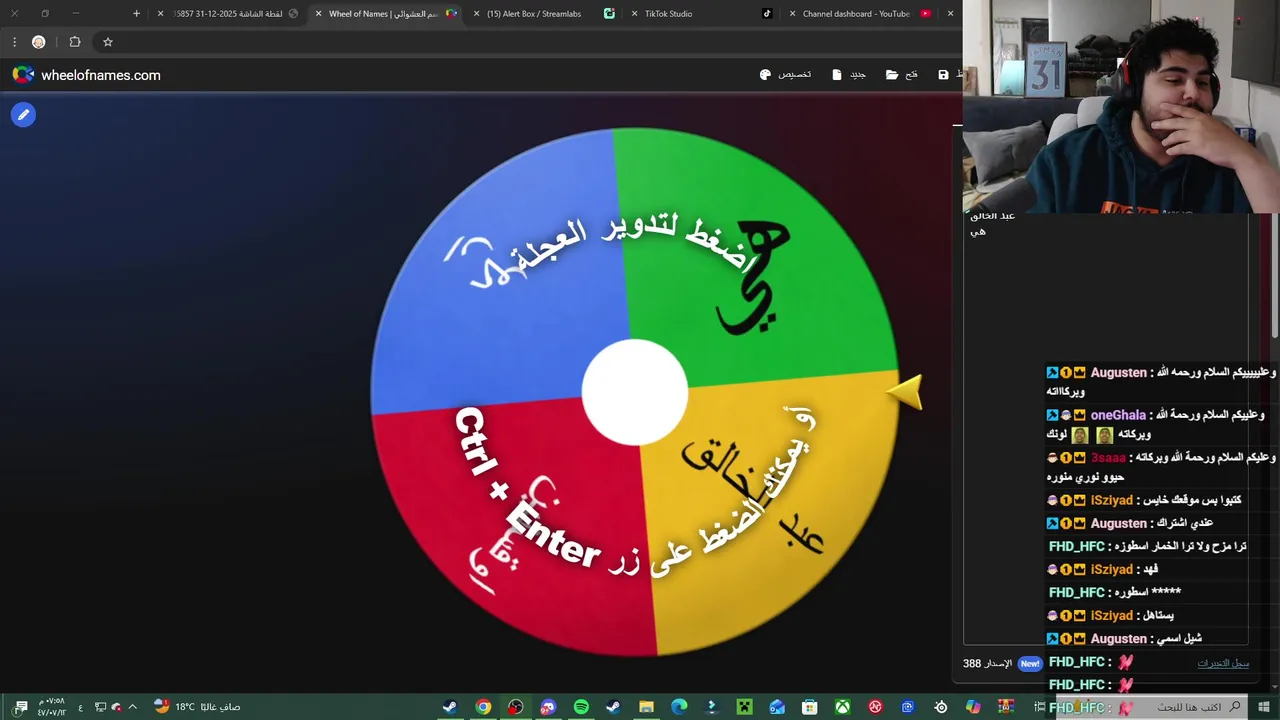Open Spotify from the taskbar
Image resolution: width=1280 pixels, height=720 pixels.
click(581, 707)
